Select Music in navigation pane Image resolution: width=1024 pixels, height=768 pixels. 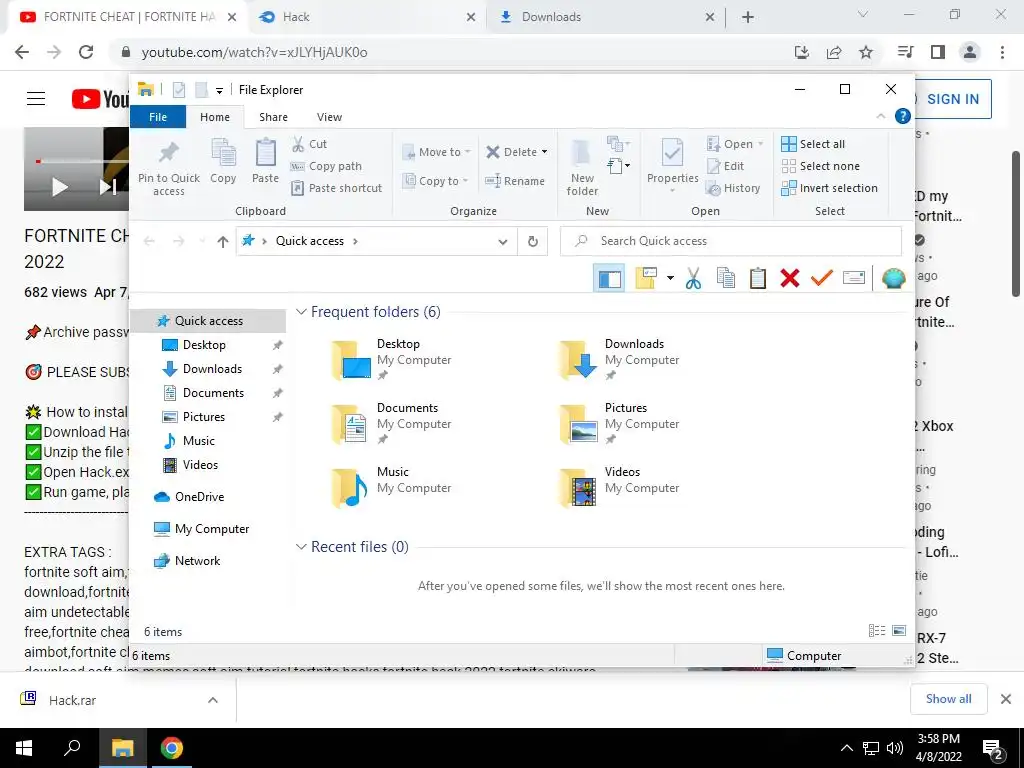pos(199,441)
